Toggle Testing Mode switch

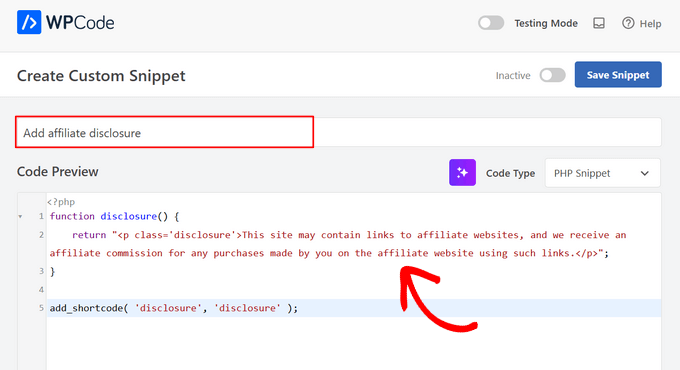[491, 23]
